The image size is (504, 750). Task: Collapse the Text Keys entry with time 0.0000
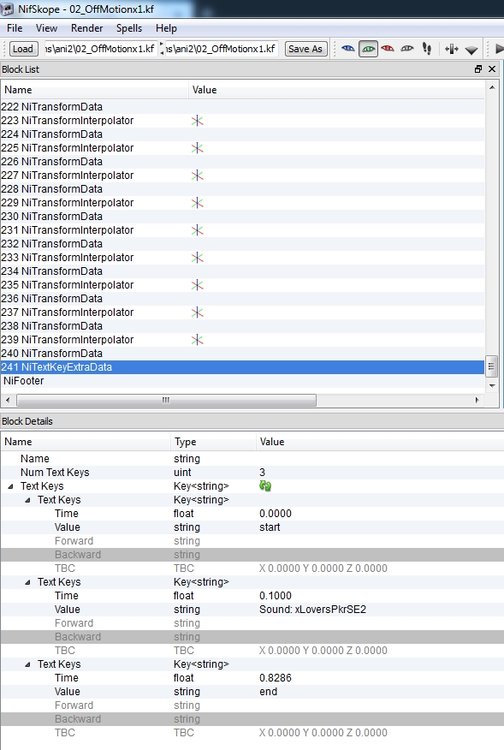(28, 500)
